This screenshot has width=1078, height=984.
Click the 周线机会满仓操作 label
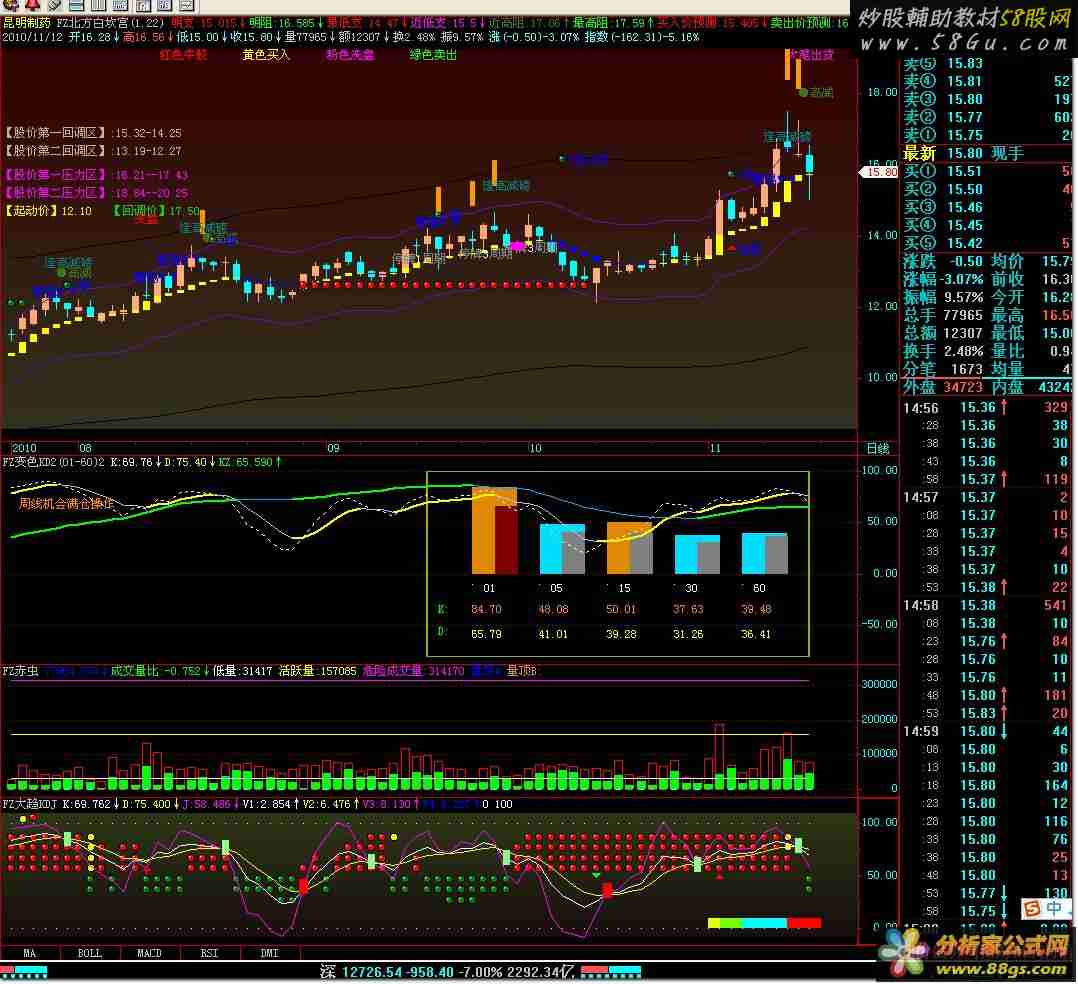coord(66,503)
